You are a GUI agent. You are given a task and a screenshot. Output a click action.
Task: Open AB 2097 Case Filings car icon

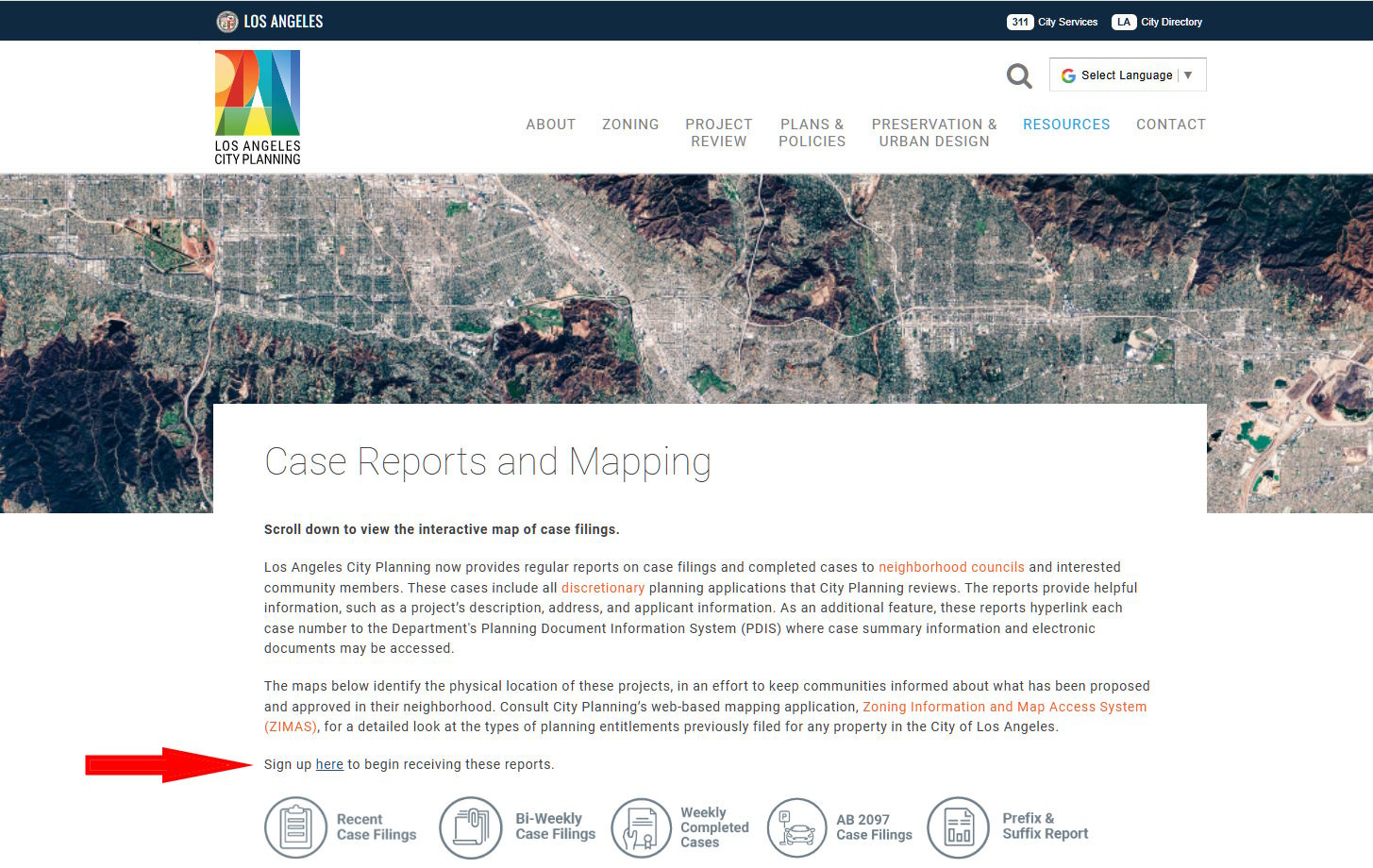point(797,827)
